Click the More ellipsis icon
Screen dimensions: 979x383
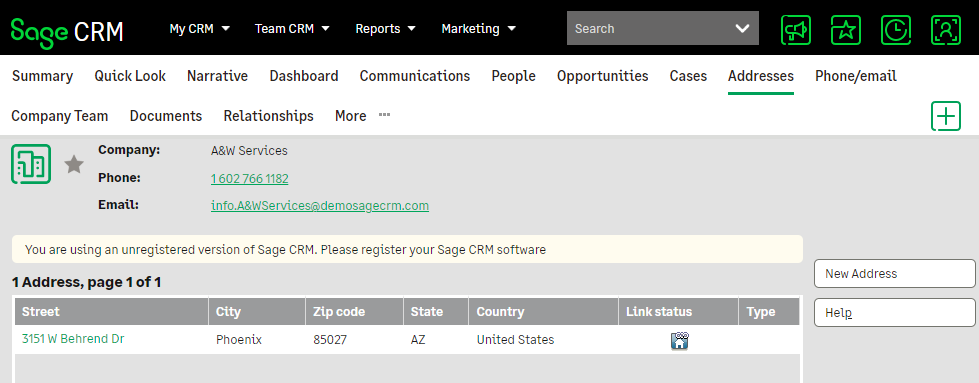coord(385,115)
